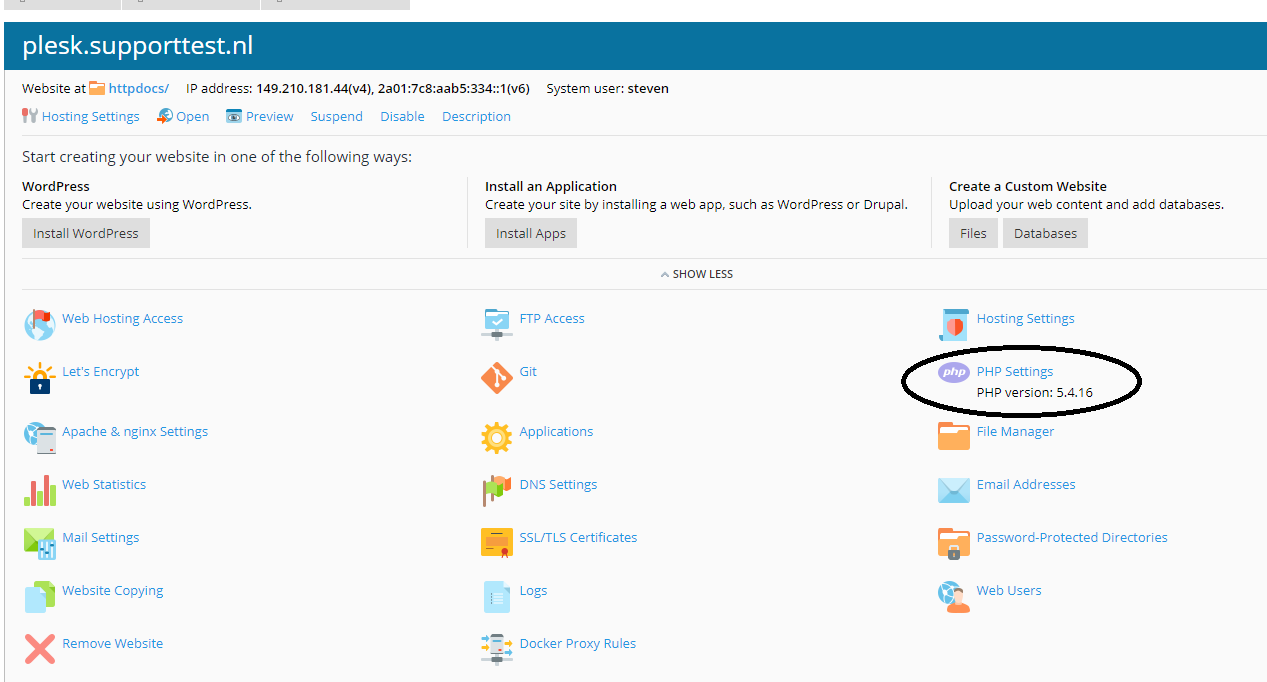The height and width of the screenshot is (682, 1267).
Task: Open the Web Hosting Access link
Action: pos(122,318)
